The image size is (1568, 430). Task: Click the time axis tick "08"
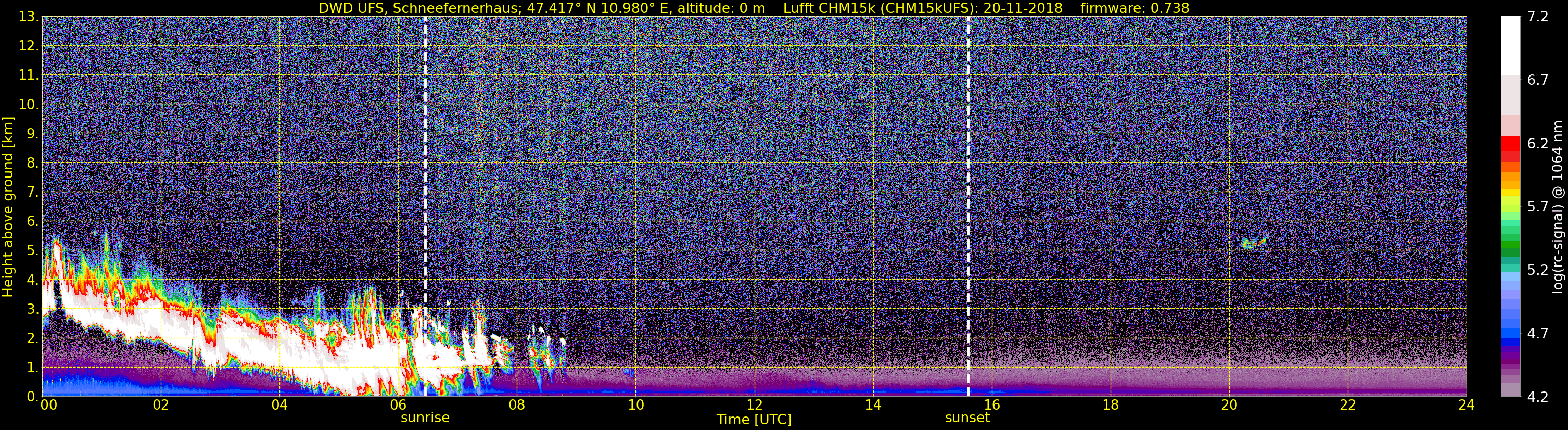click(517, 405)
